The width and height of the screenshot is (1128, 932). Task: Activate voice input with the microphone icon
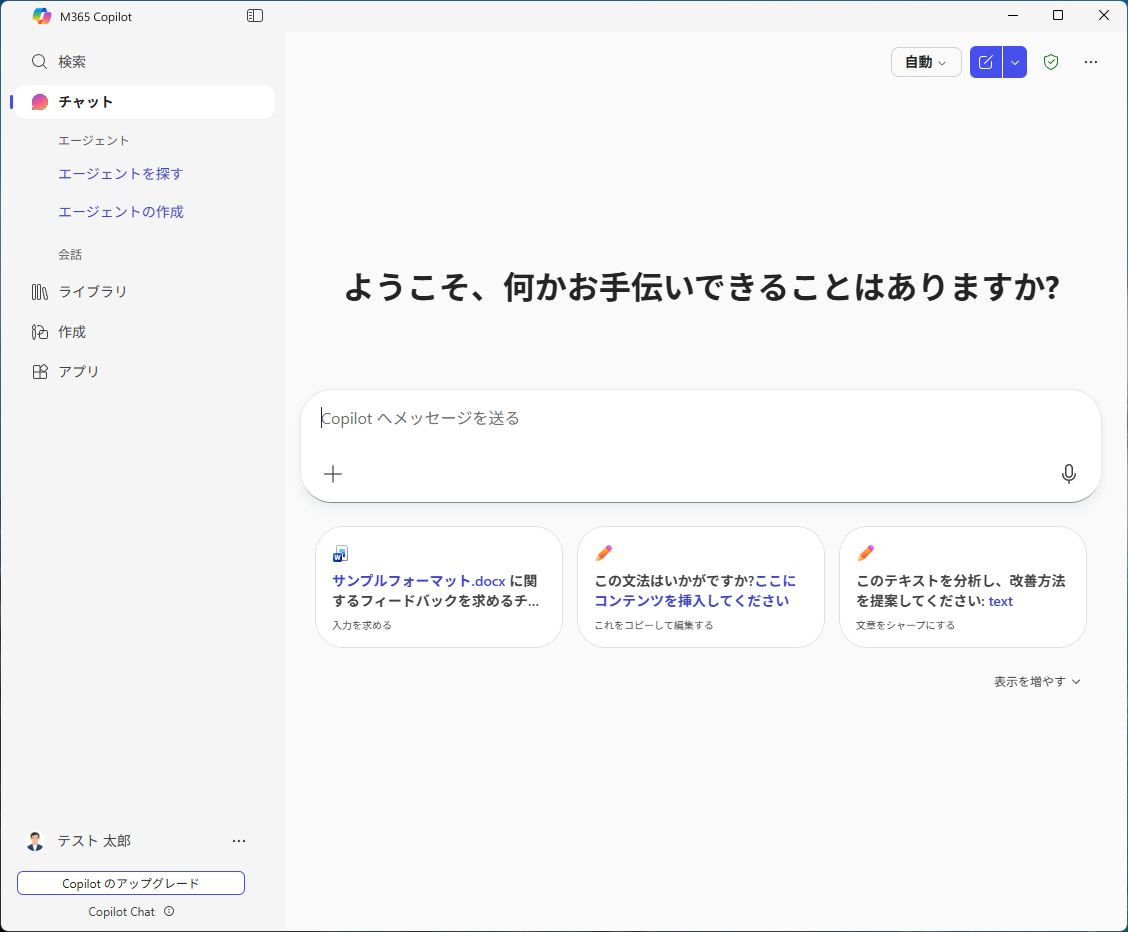click(x=1069, y=473)
